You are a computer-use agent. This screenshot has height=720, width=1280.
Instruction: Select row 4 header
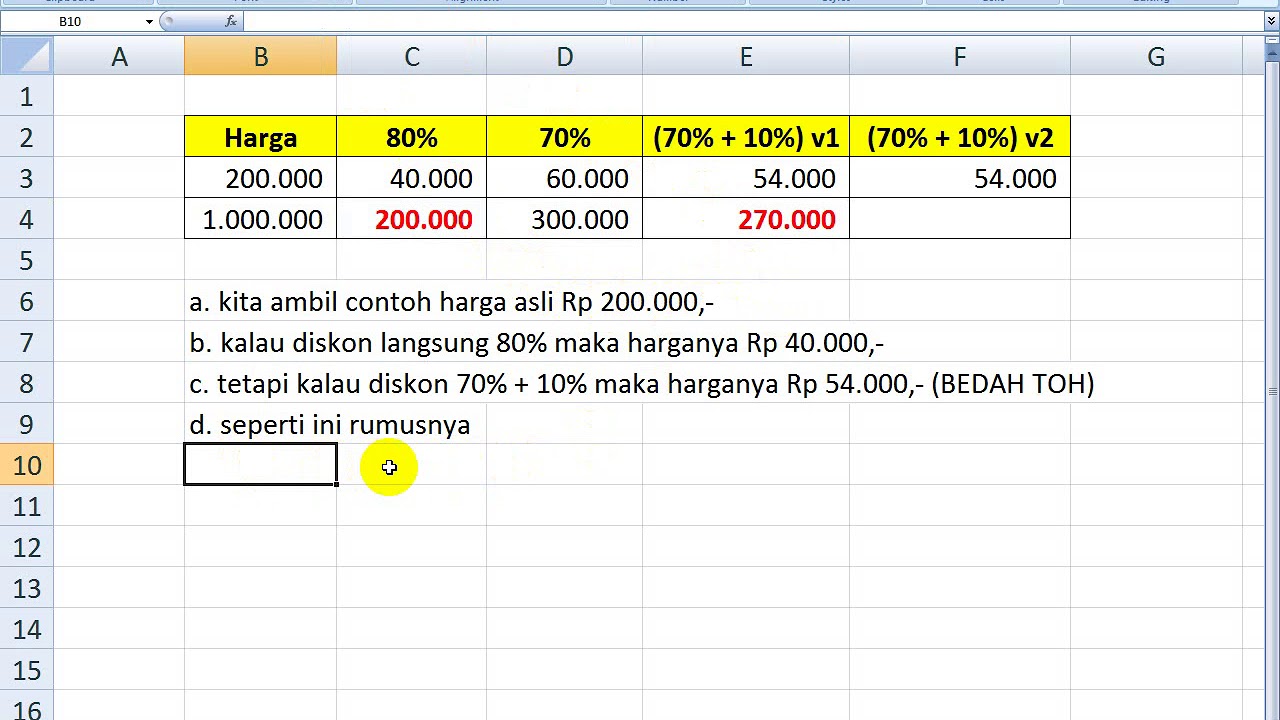pyautogui.click(x=26, y=219)
